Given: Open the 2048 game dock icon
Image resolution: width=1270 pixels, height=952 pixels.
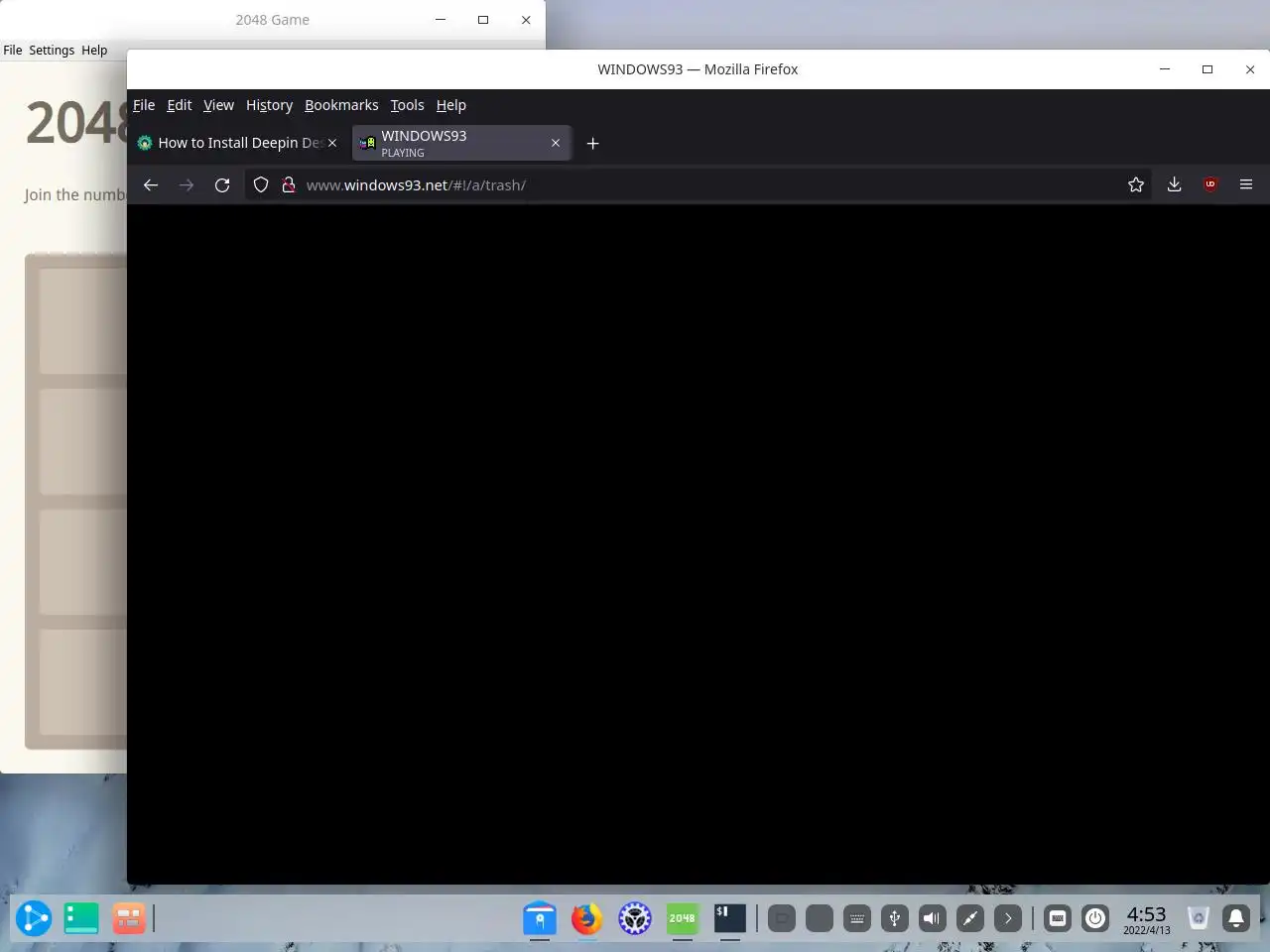Looking at the screenshot, I should tap(683, 918).
